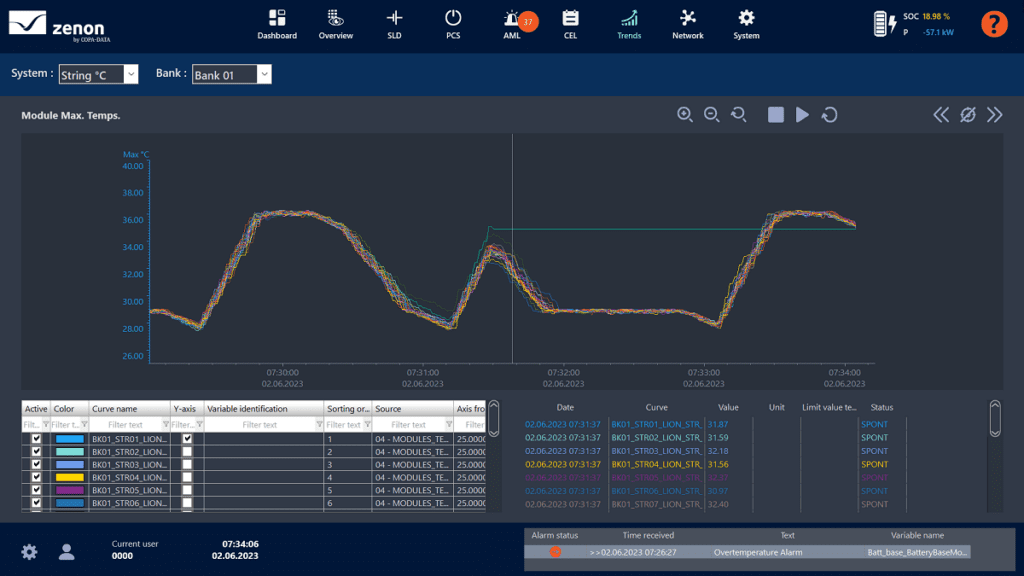Click the yellow color swatch of BK01_STR04
The image size is (1024, 576).
click(69, 477)
